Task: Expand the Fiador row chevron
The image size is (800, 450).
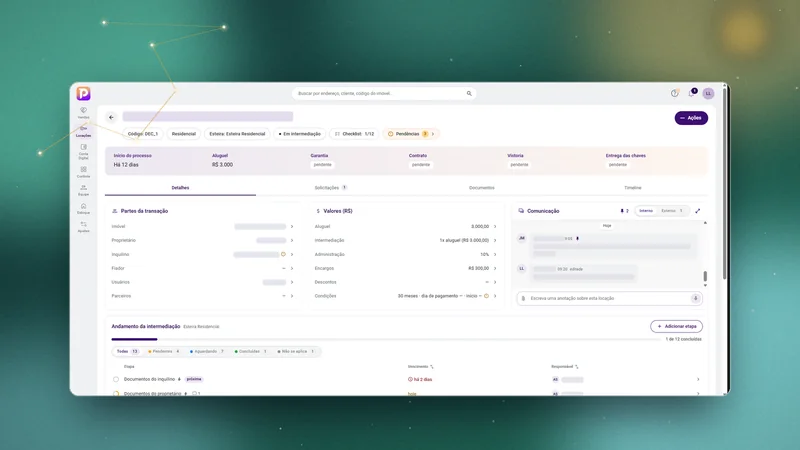Action: (292, 268)
